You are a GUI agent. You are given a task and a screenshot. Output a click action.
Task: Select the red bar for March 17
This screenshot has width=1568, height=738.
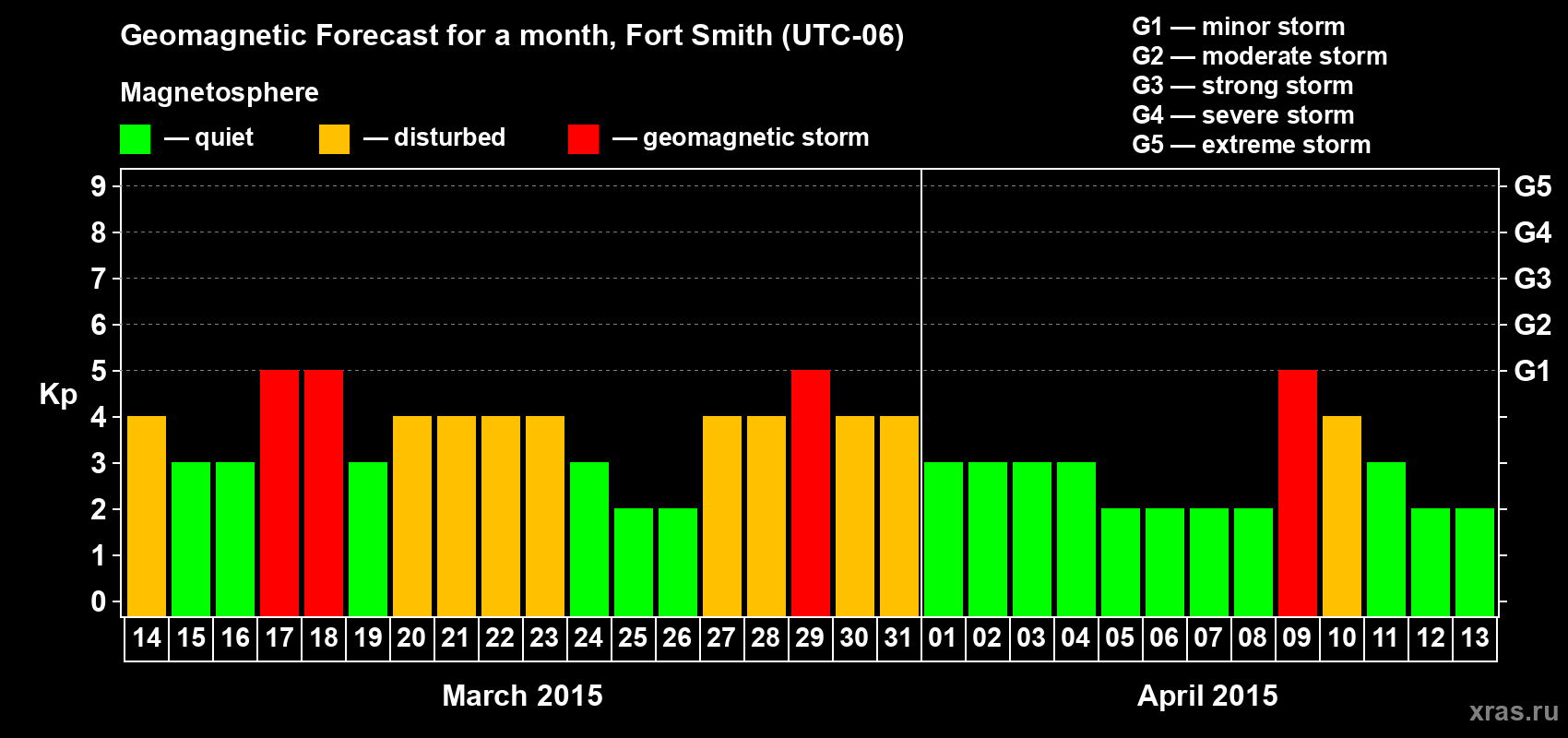[279, 494]
